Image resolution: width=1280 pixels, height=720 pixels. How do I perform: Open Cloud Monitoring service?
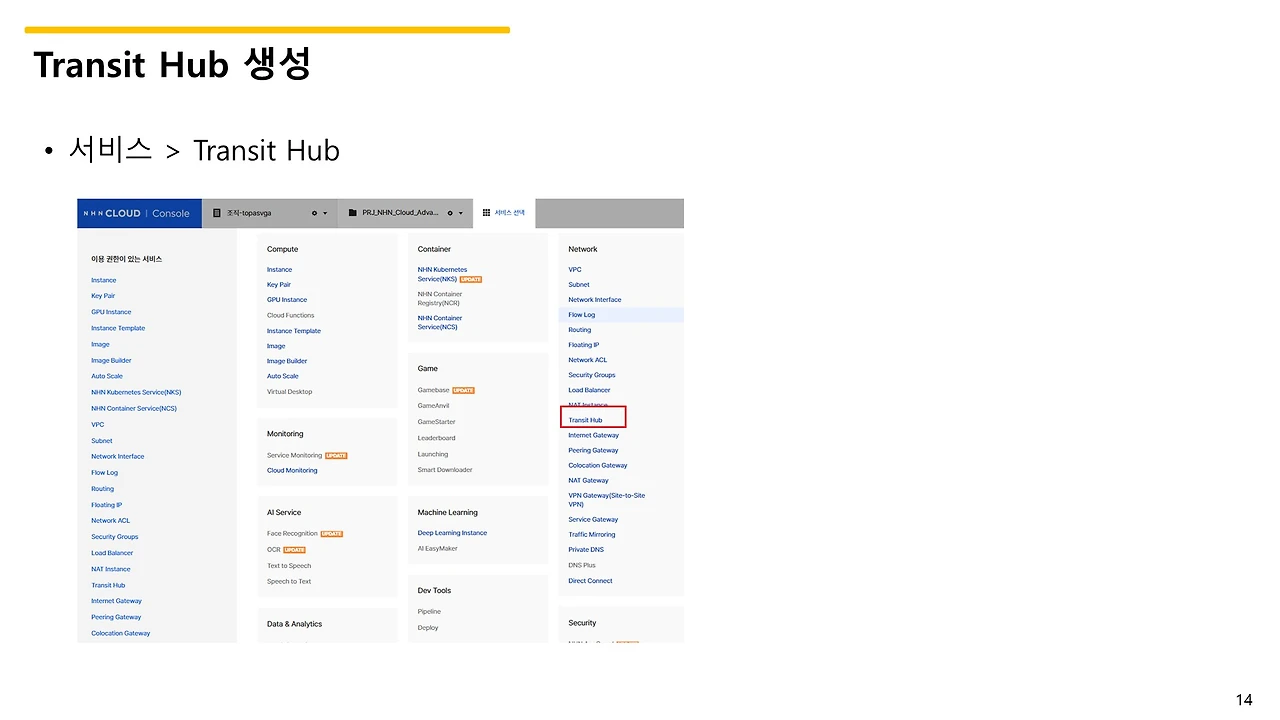click(292, 470)
